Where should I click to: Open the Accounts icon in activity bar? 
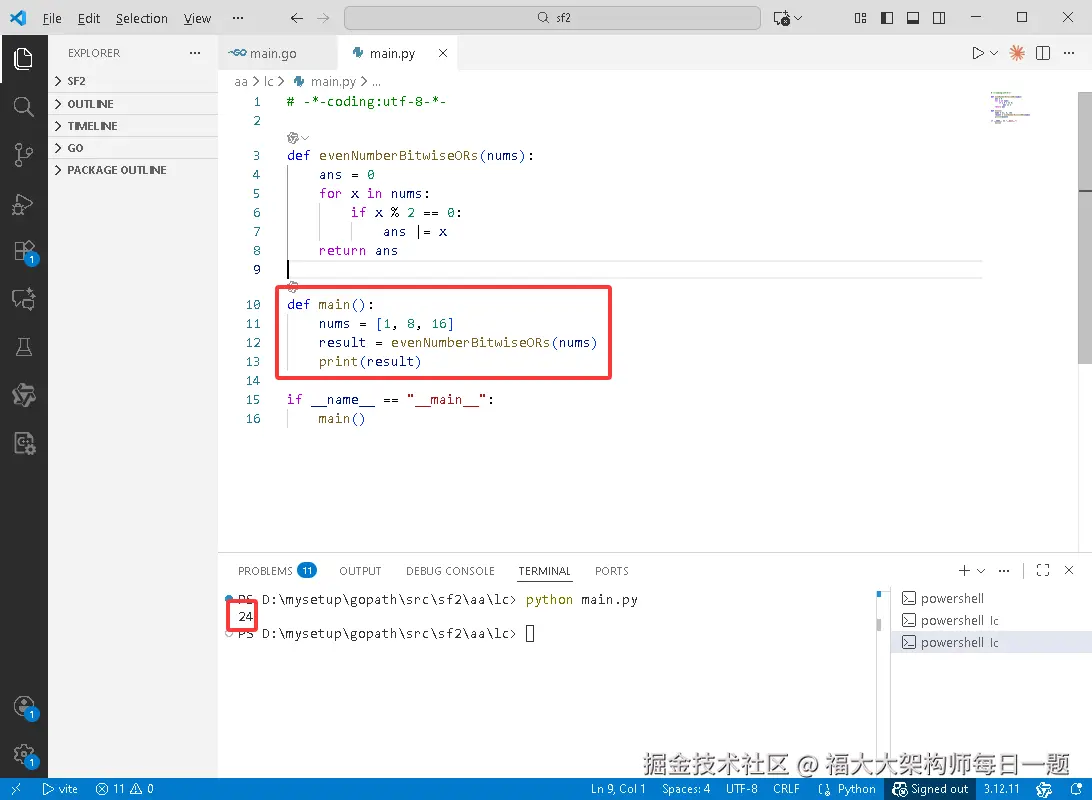pos(24,707)
